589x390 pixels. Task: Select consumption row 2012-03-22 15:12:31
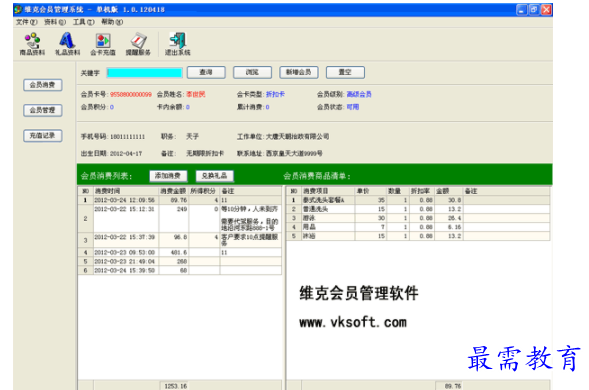point(180,218)
